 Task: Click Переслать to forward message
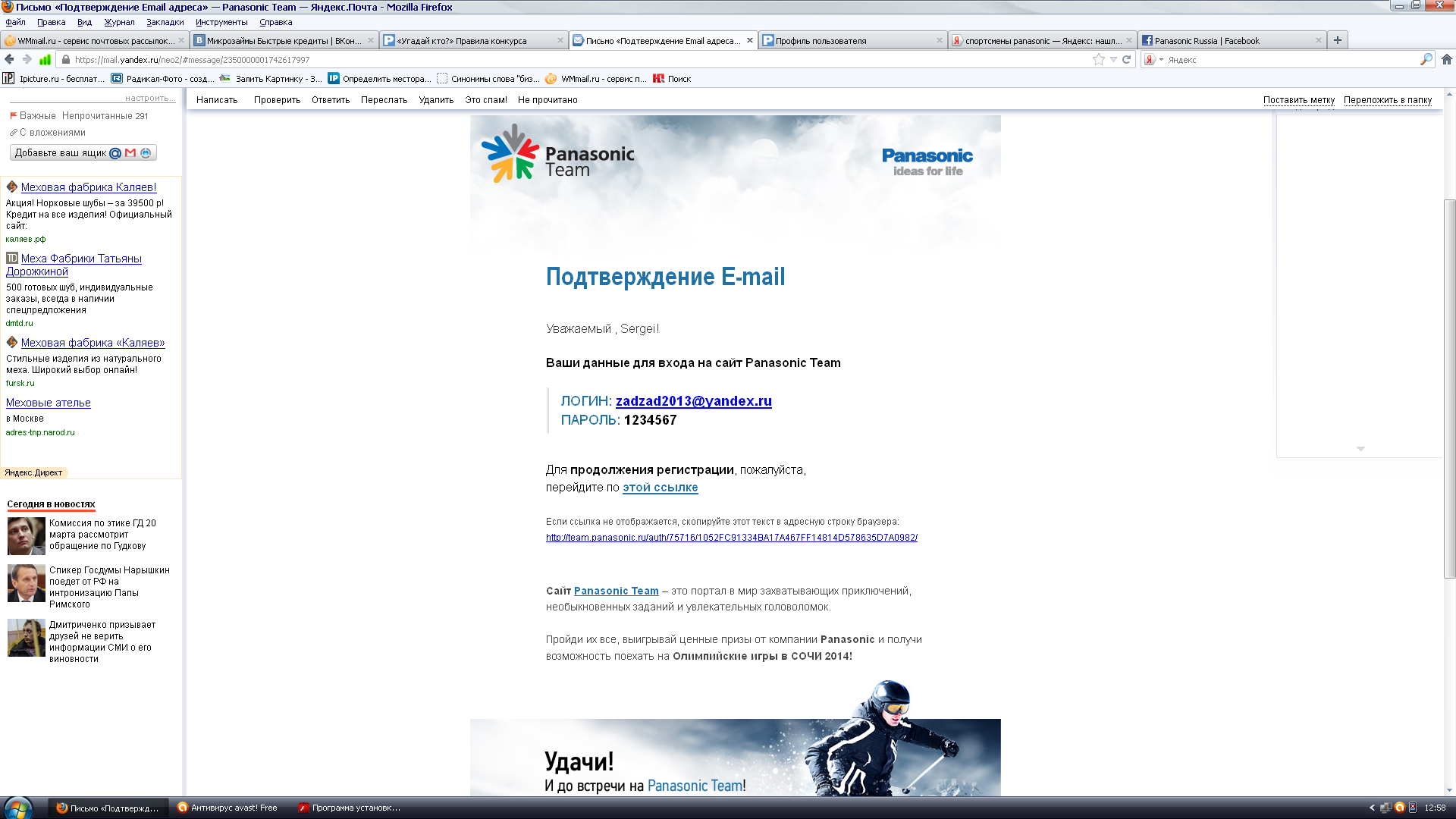click(384, 100)
